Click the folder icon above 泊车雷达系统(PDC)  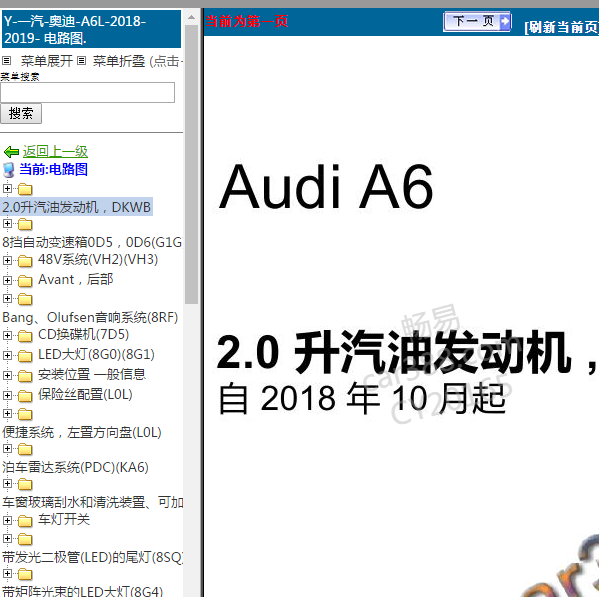click(25, 449)
